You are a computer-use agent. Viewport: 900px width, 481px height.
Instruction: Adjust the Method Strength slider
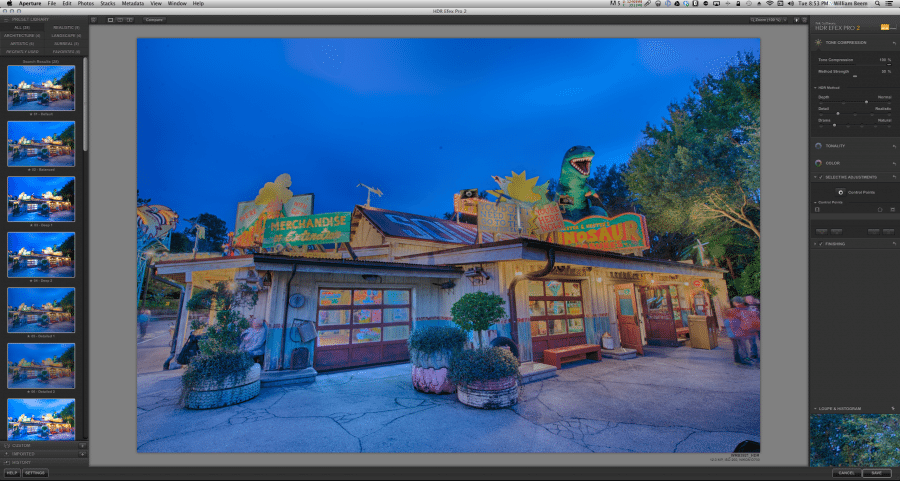pos(855,76)
